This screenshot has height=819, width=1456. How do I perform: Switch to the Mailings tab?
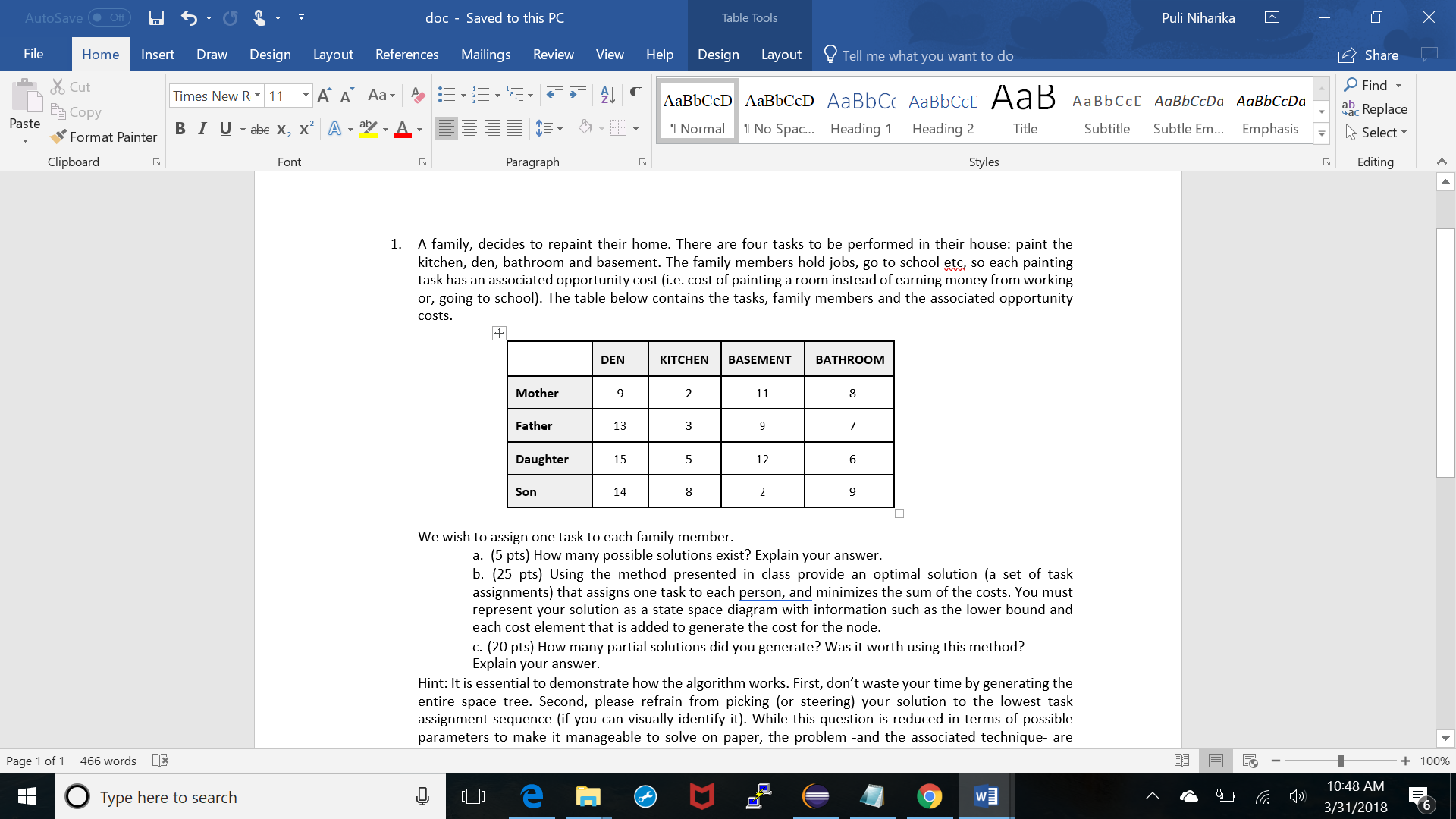(x=485, y=55)
